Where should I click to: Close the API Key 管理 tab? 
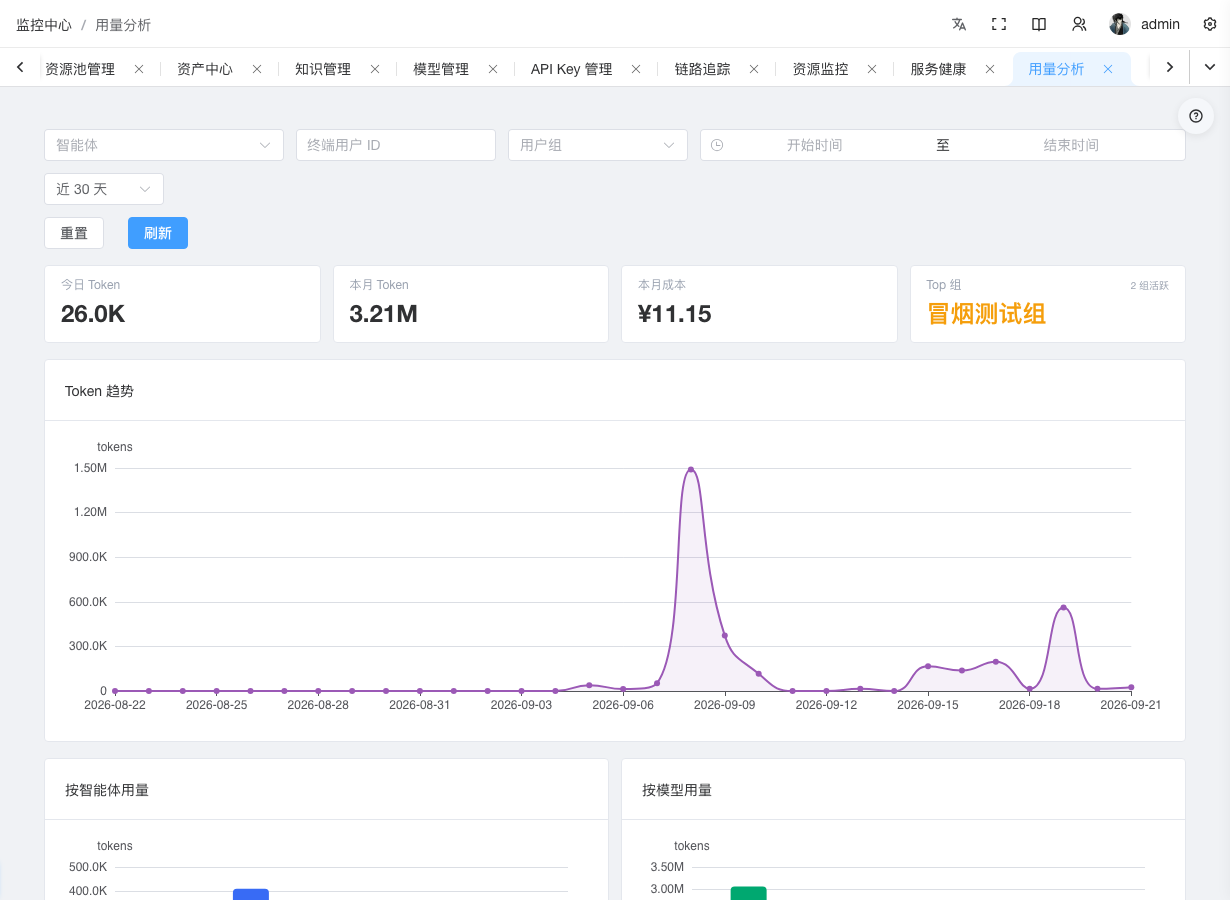(636, 69)
